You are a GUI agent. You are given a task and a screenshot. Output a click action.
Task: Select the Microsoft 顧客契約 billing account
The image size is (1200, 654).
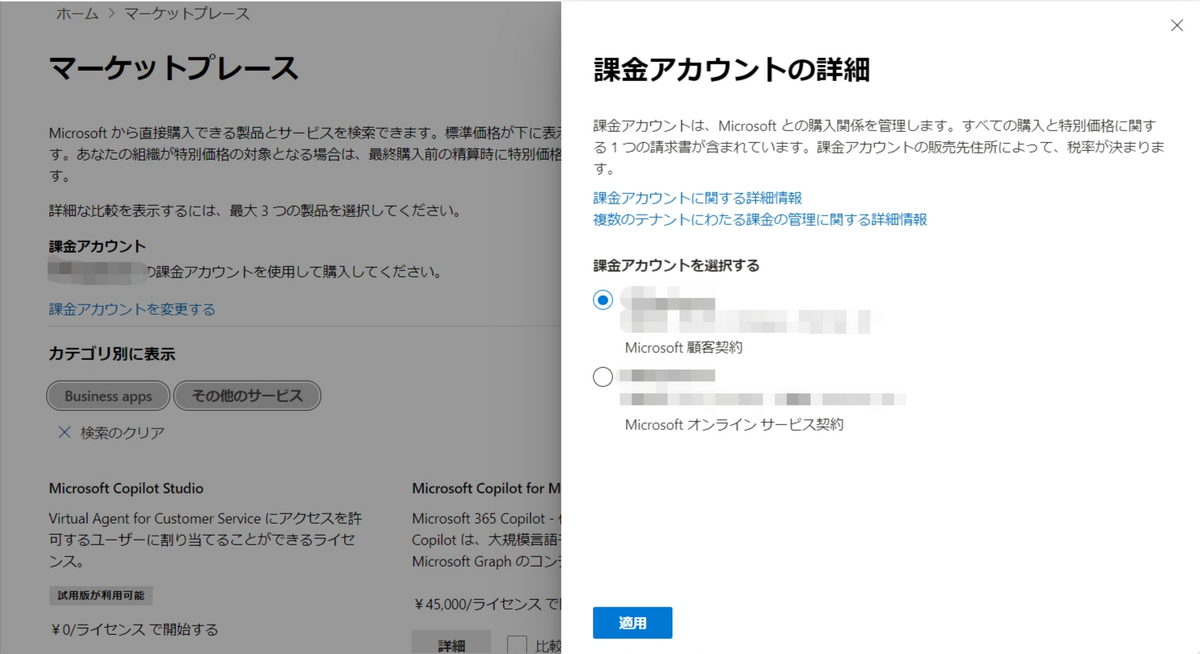602,298
